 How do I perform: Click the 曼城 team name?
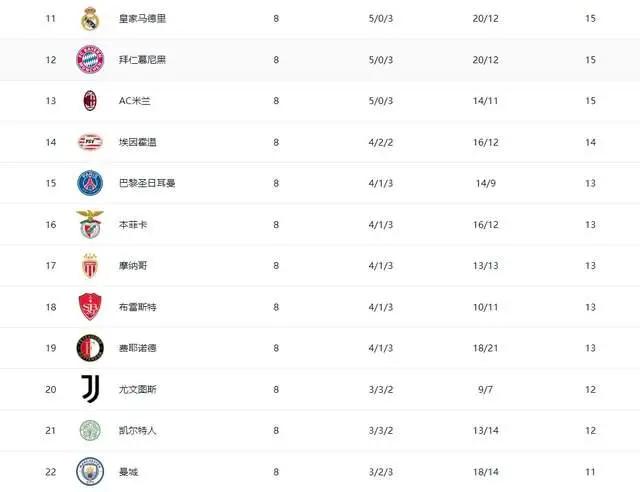[x=129, y=472]
